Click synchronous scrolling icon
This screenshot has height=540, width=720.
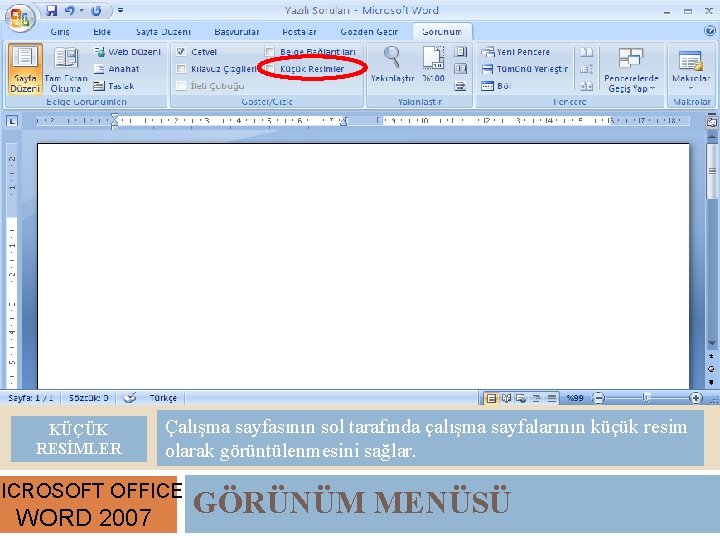click(x=586, y=69)
